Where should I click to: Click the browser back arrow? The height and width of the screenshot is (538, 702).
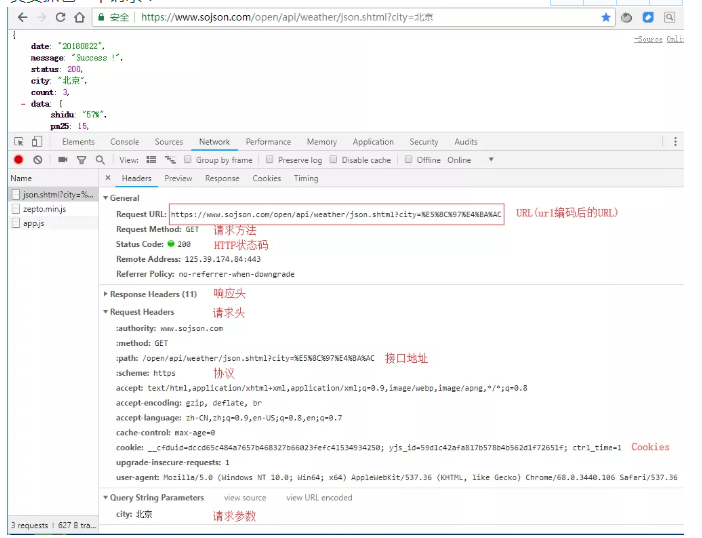click(22, 17)
